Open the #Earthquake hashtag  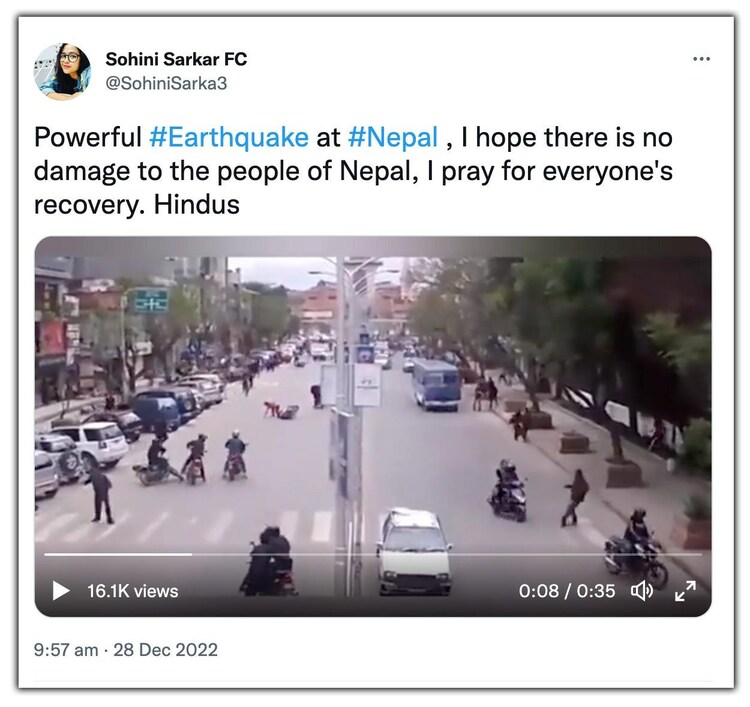click(x=229, y=137)
